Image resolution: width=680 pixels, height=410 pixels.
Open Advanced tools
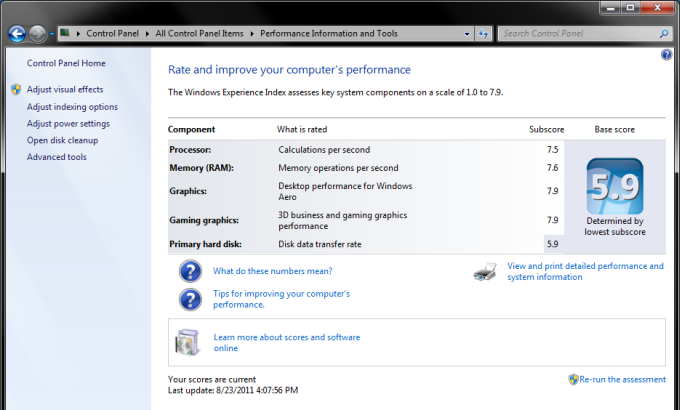[x=56, y=157]
